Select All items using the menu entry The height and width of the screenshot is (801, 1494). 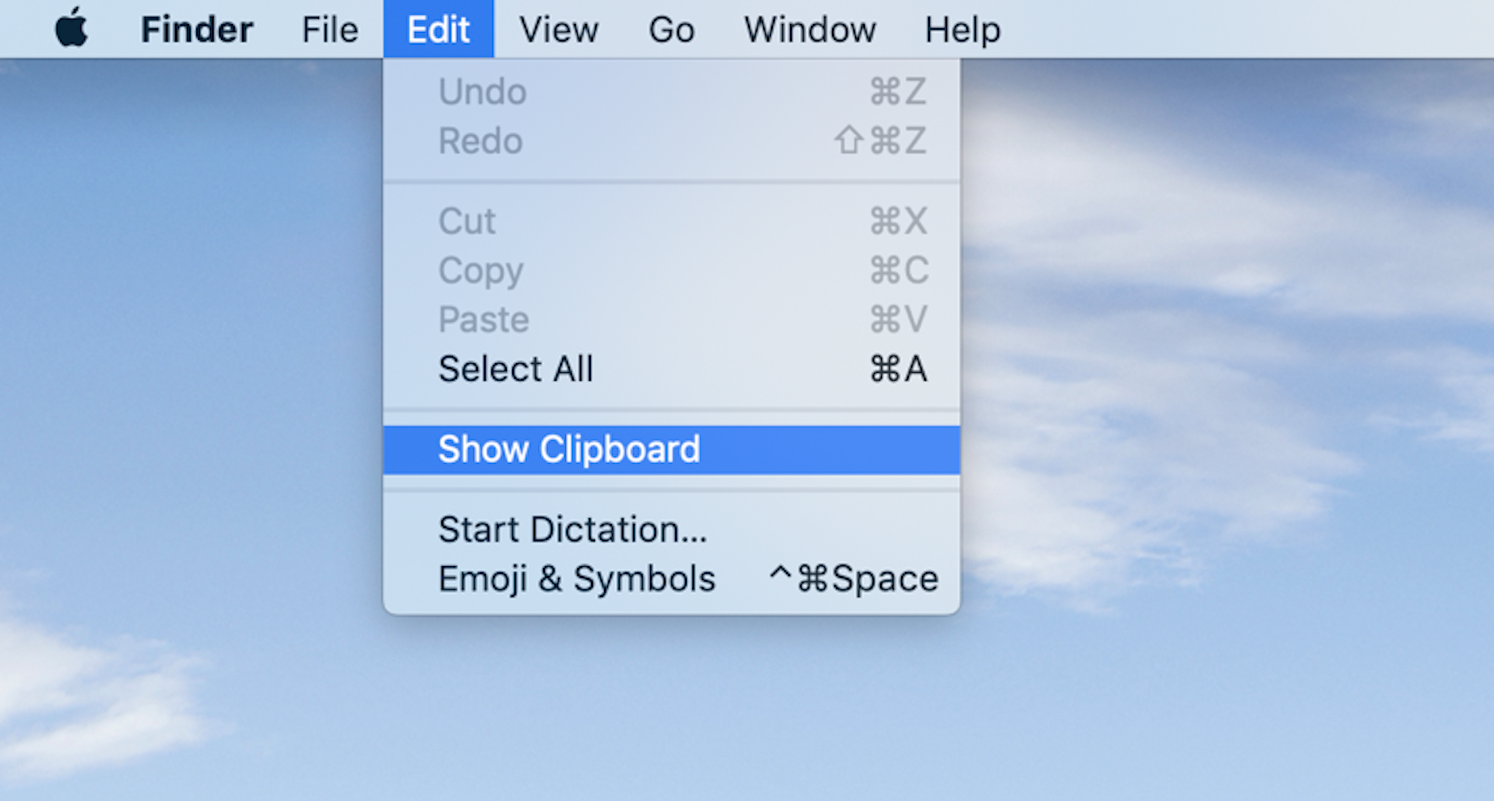[x=516, y=369]
